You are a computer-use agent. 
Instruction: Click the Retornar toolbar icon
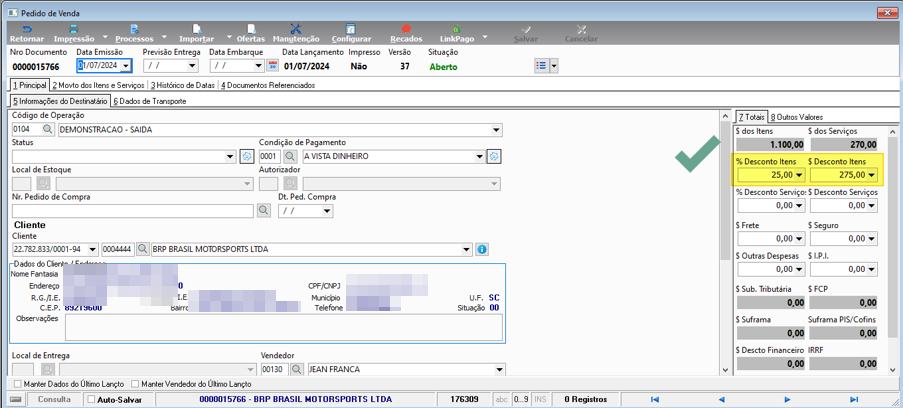click(x=26, y=29)
